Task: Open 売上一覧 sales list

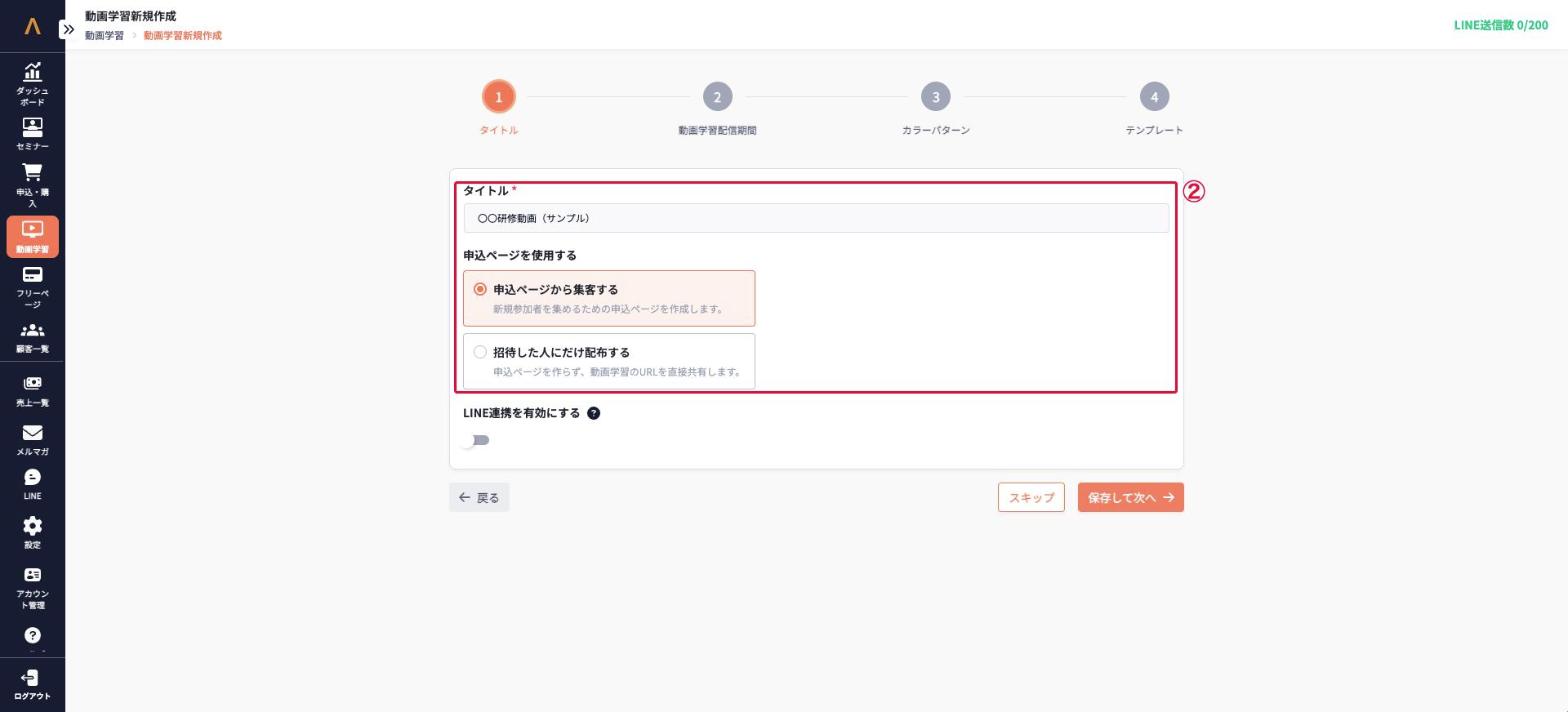Action: point(32,391)
